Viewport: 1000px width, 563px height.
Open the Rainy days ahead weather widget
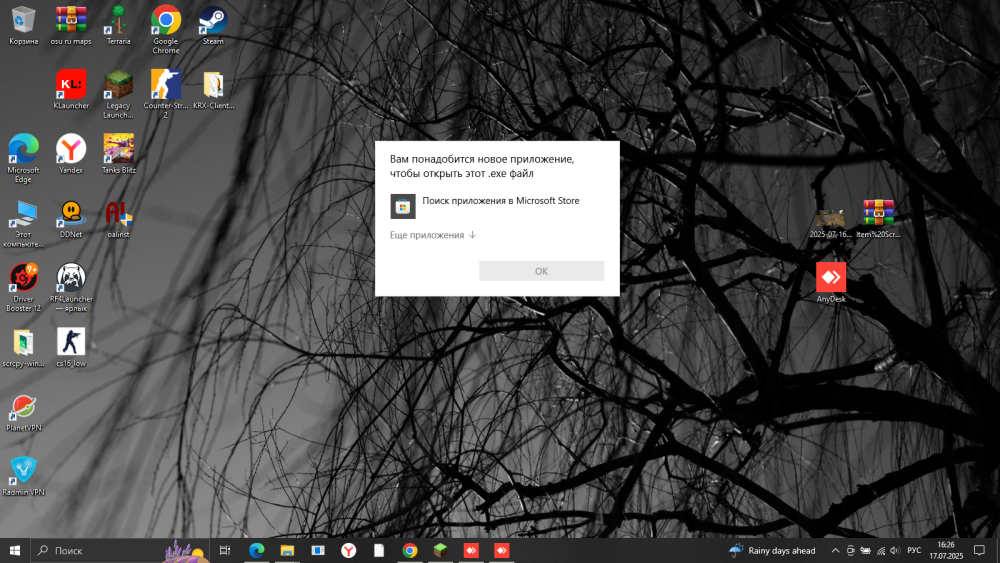coord(772,550)
